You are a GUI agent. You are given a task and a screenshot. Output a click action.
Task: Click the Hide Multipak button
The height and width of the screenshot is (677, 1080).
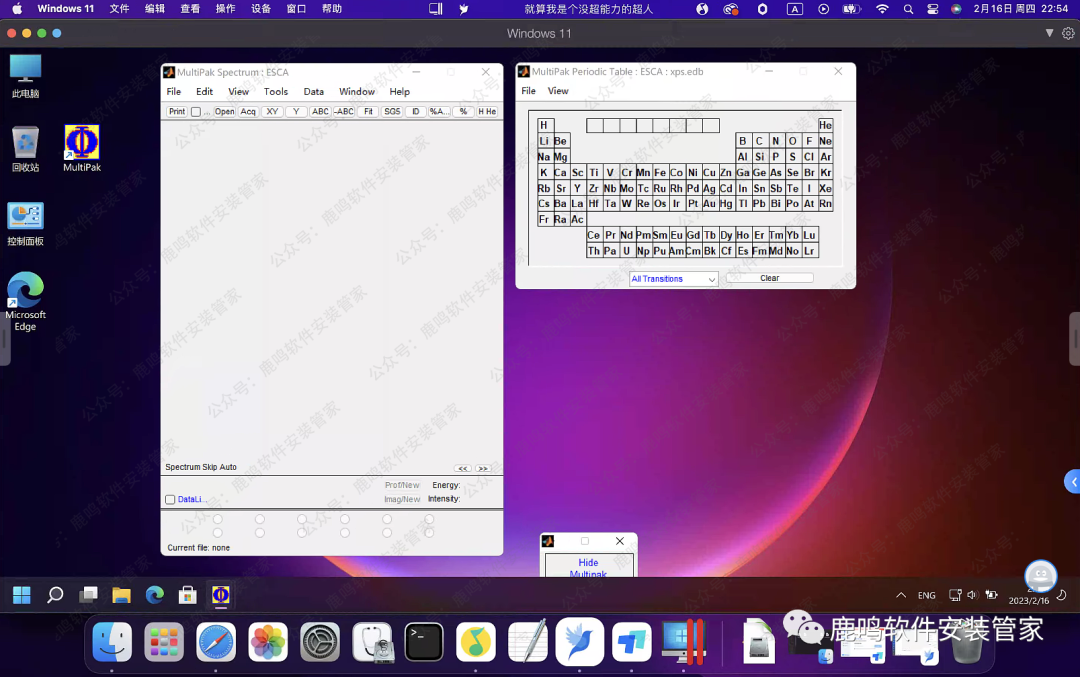pos(588,568)
